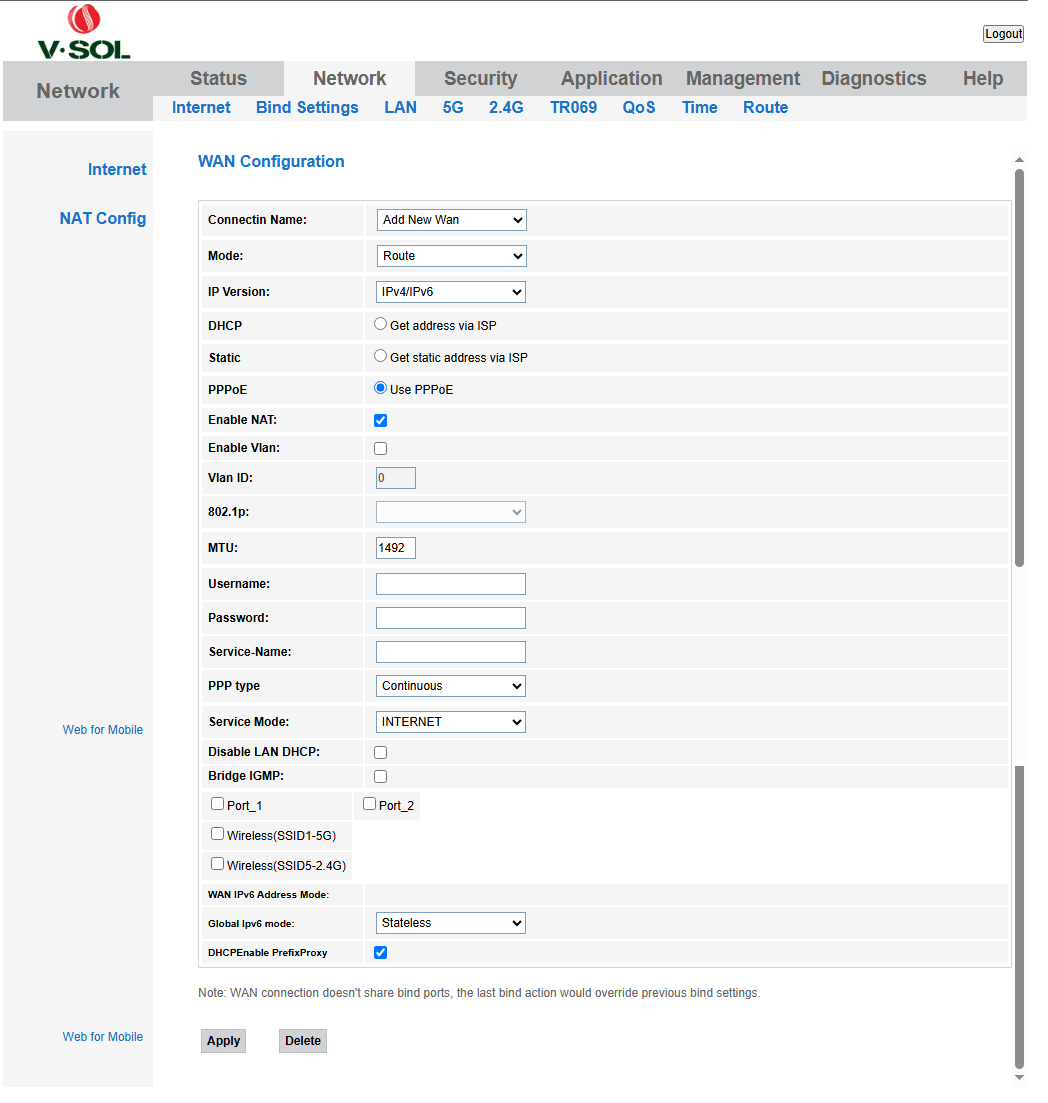Select the Use PPPoE radio button

tap(380, 388)
